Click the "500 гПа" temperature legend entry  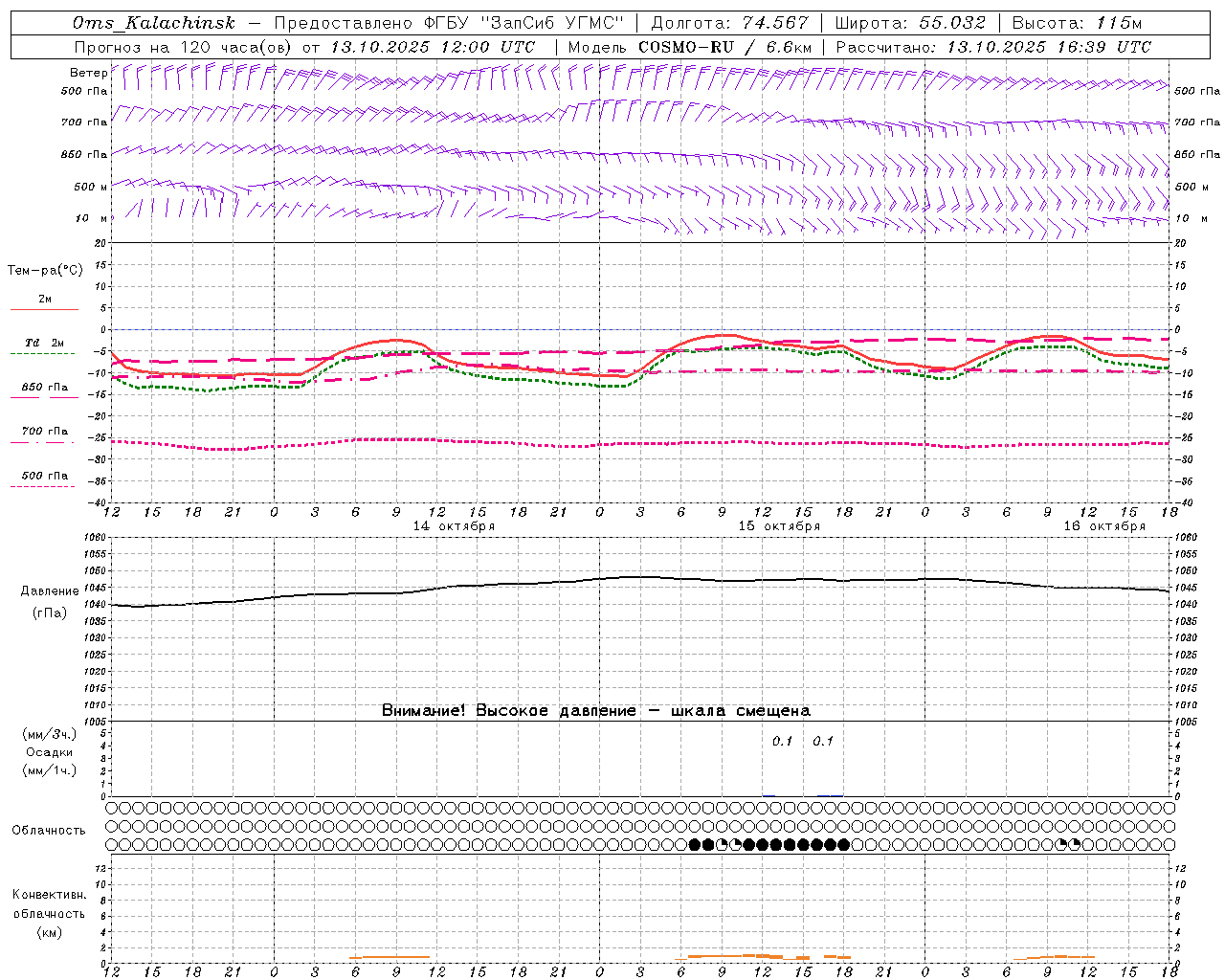click(45, 475)
